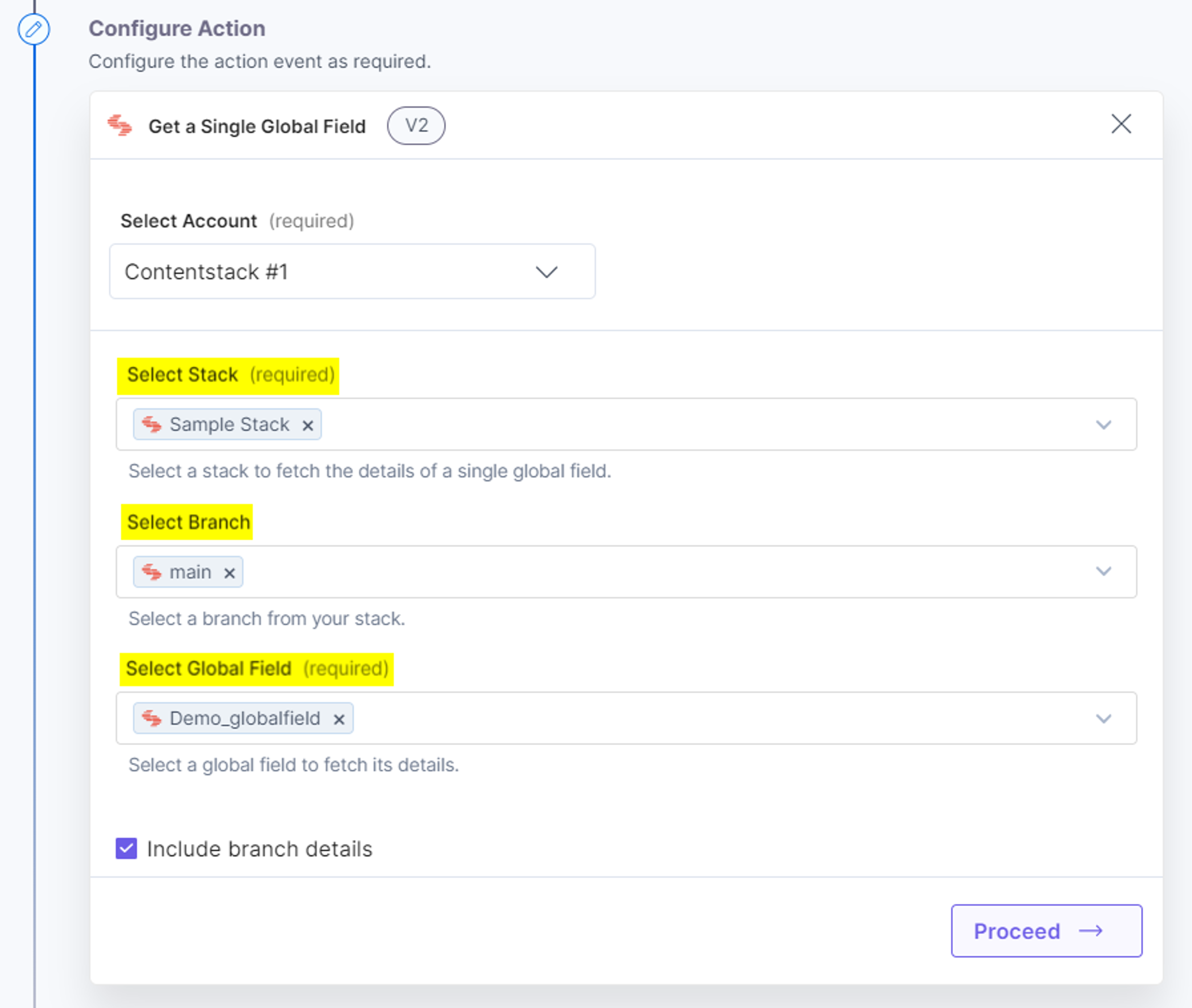This screenshot has height=1008, width=1192.
Task: Uncheck Include branch details checkbox
Action: [x=126, y=848]
